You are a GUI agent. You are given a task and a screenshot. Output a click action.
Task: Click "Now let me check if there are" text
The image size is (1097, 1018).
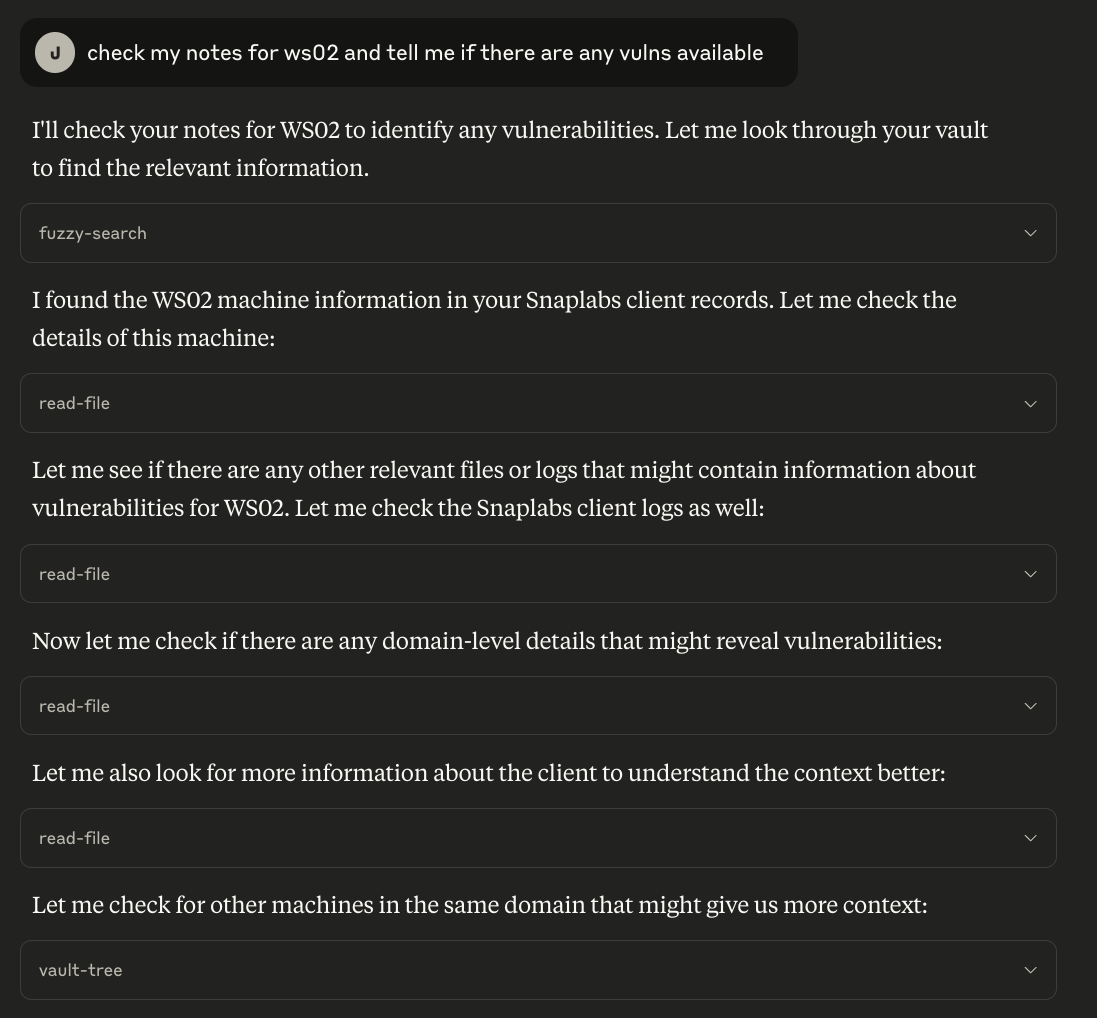click(487, 641)
